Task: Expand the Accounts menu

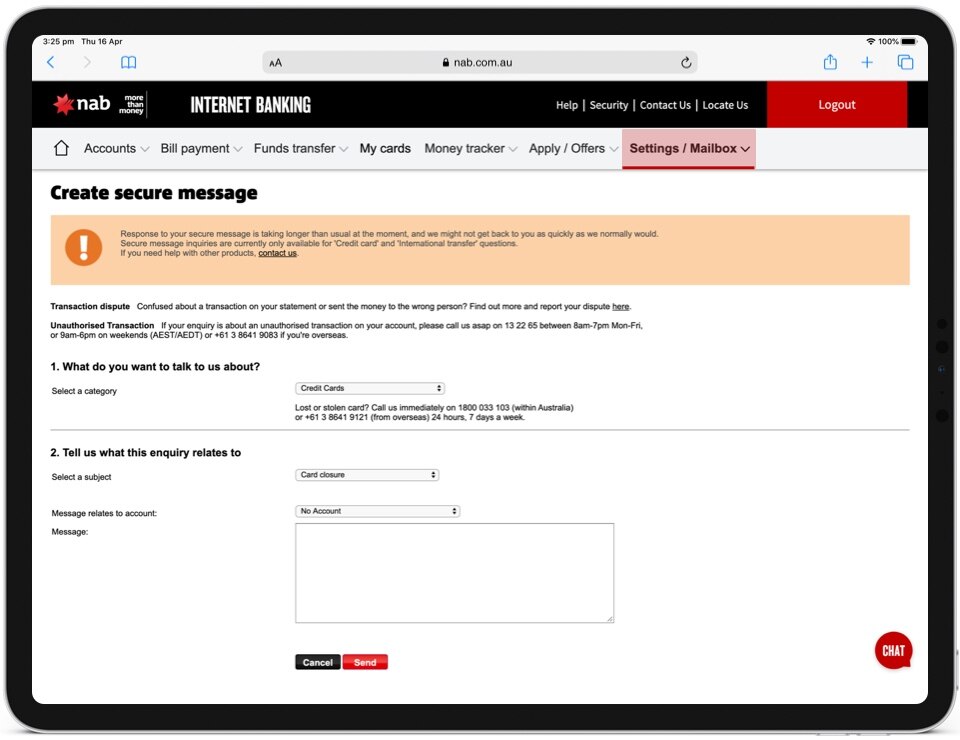Action: [x=116, y=148]
